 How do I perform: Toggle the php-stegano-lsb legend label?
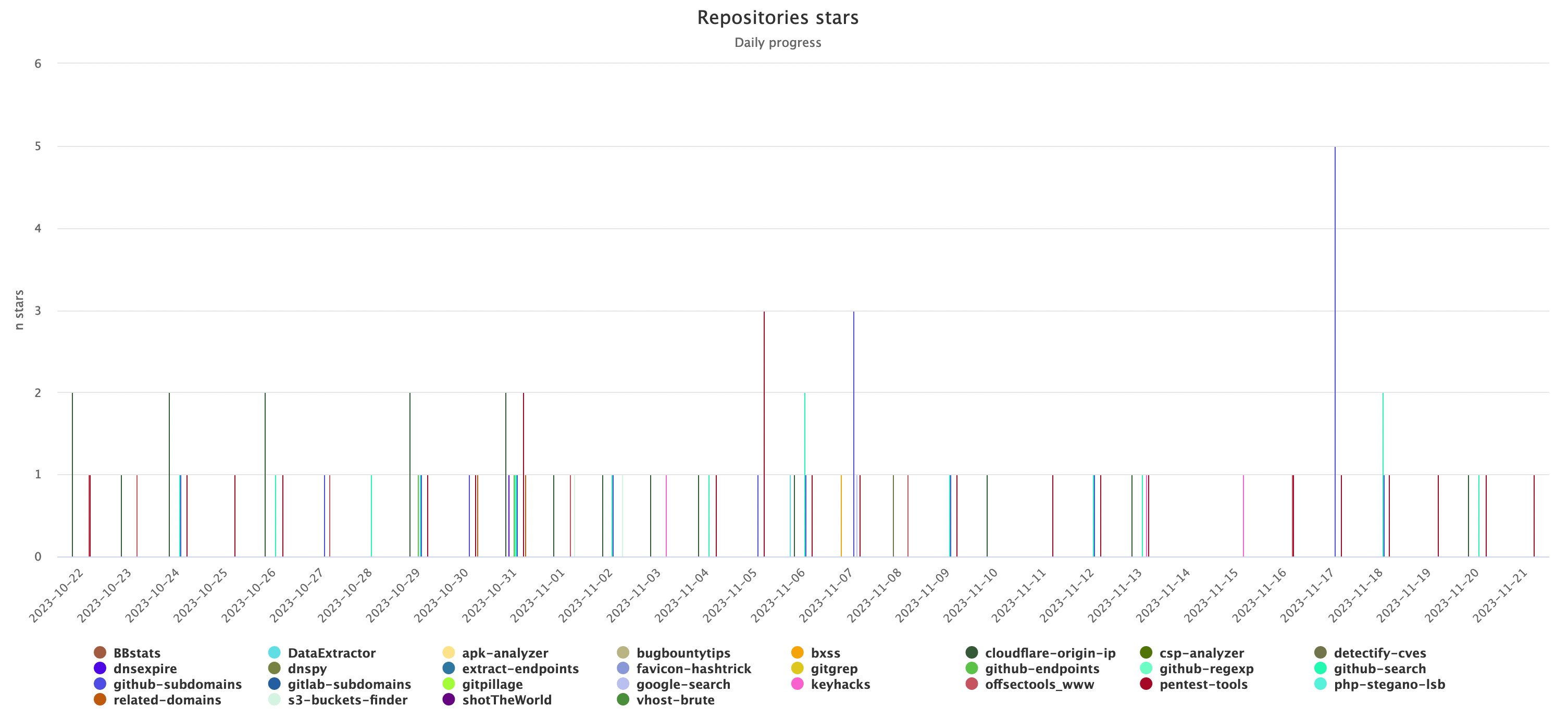click(1389, 684)
